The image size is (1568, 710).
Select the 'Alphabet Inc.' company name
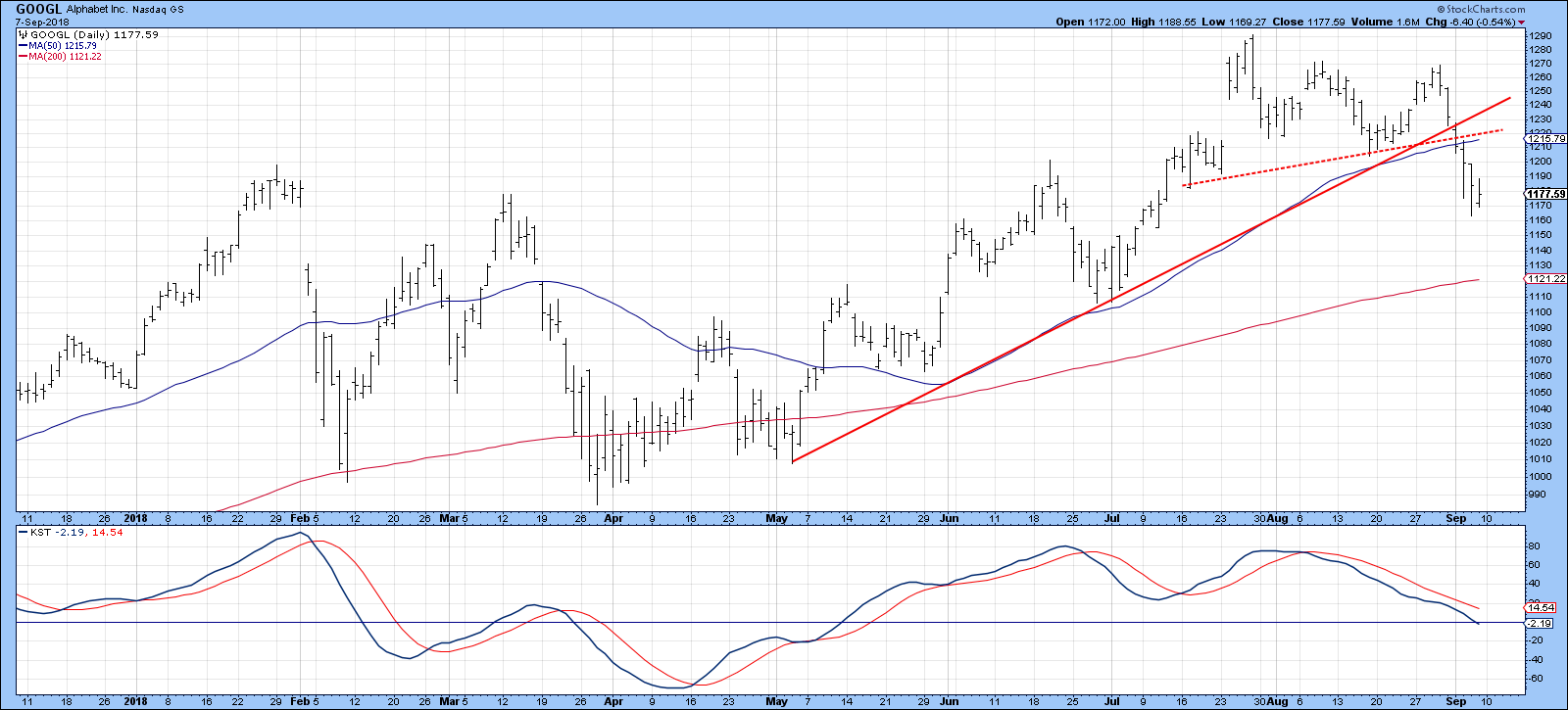(x=98, y=9)
